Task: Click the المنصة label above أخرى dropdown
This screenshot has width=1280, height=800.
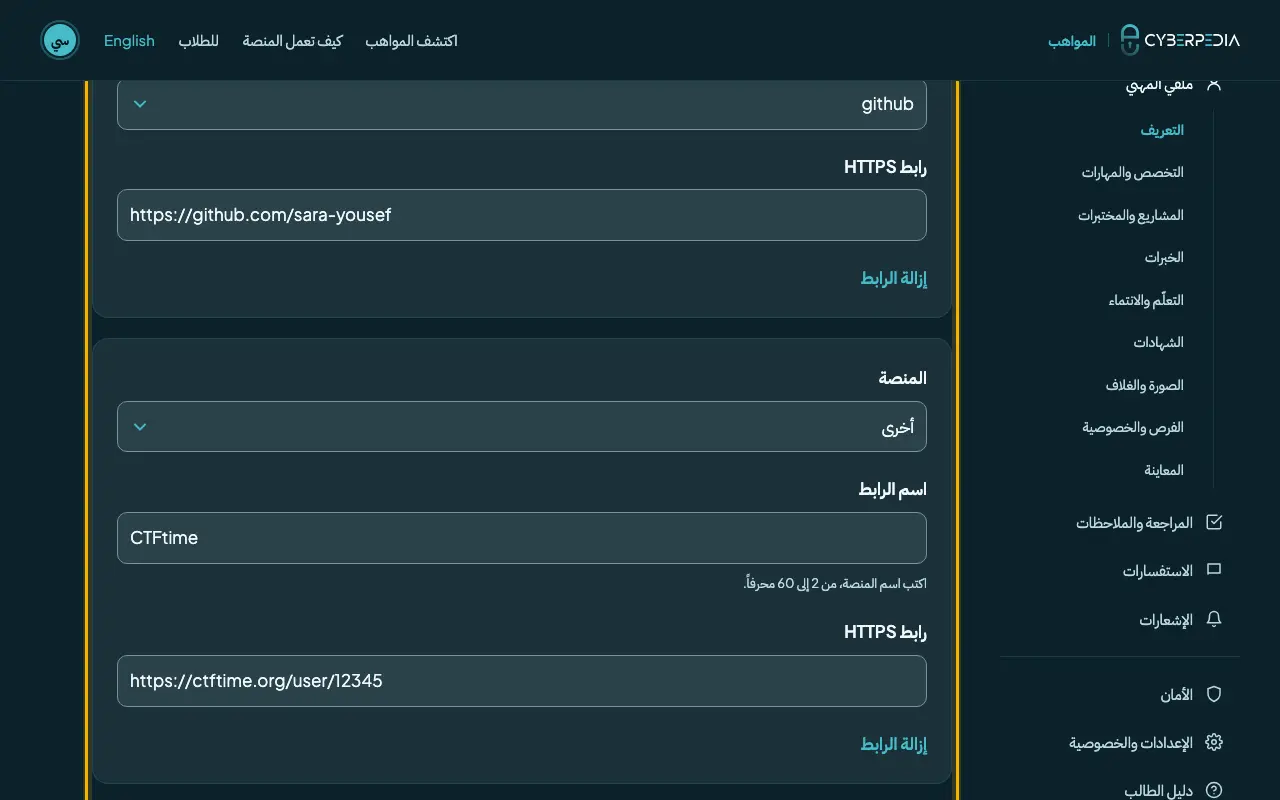Action: 903,378
